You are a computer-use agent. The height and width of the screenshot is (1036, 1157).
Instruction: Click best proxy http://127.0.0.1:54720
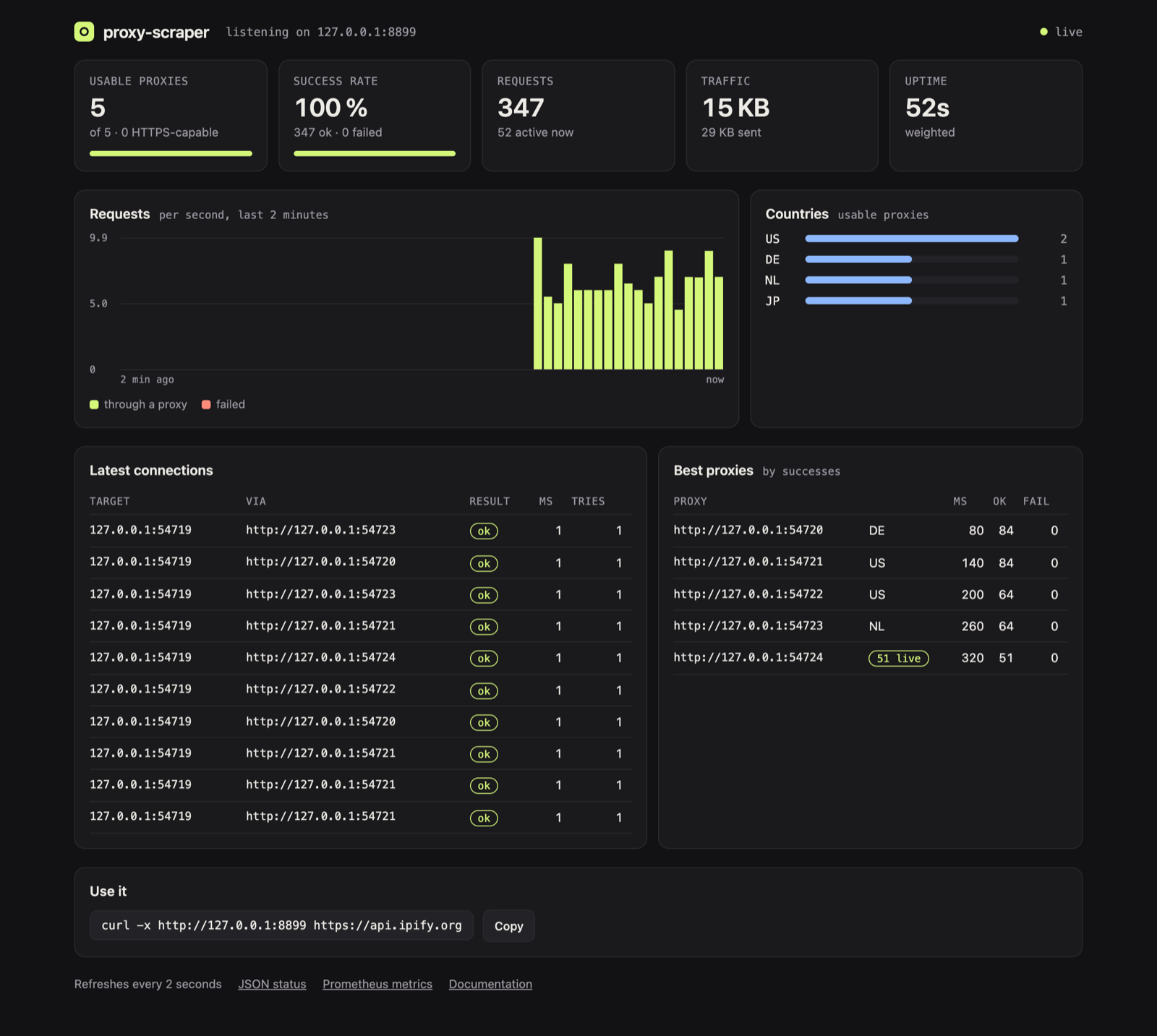[748, 530]
